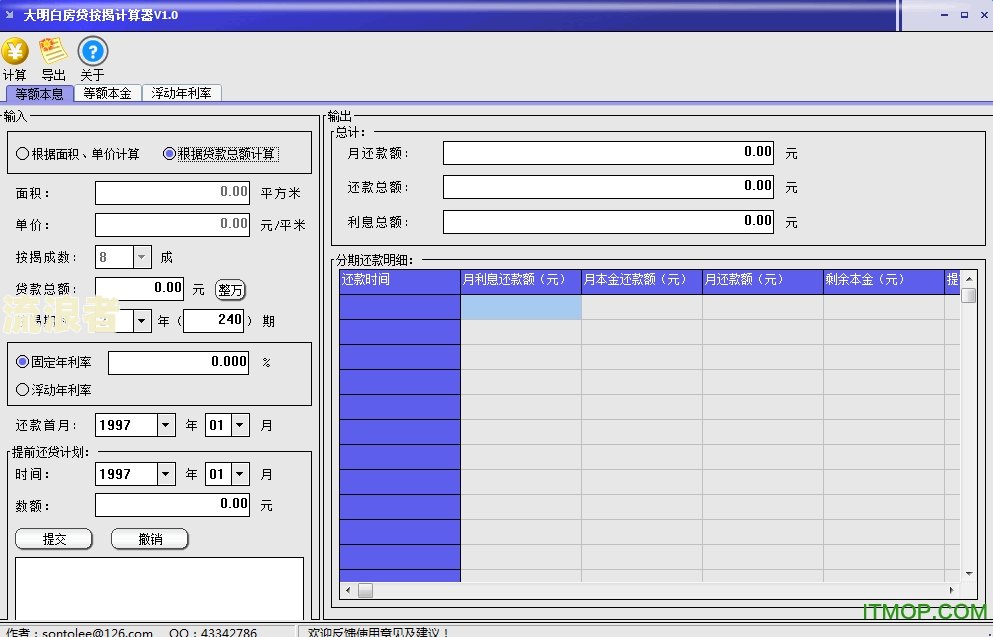Click the 单价 input field

172,224
